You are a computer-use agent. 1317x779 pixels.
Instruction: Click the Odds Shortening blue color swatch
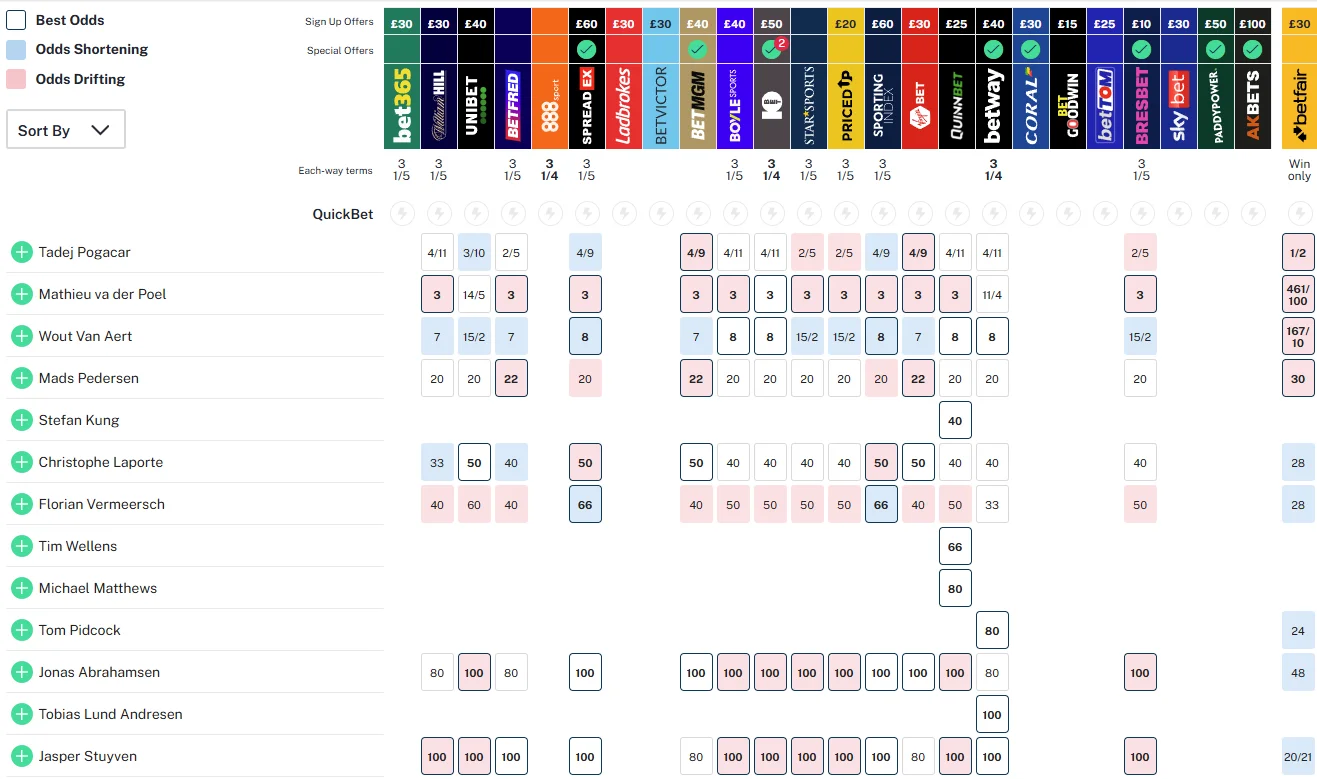click(16, 50)
